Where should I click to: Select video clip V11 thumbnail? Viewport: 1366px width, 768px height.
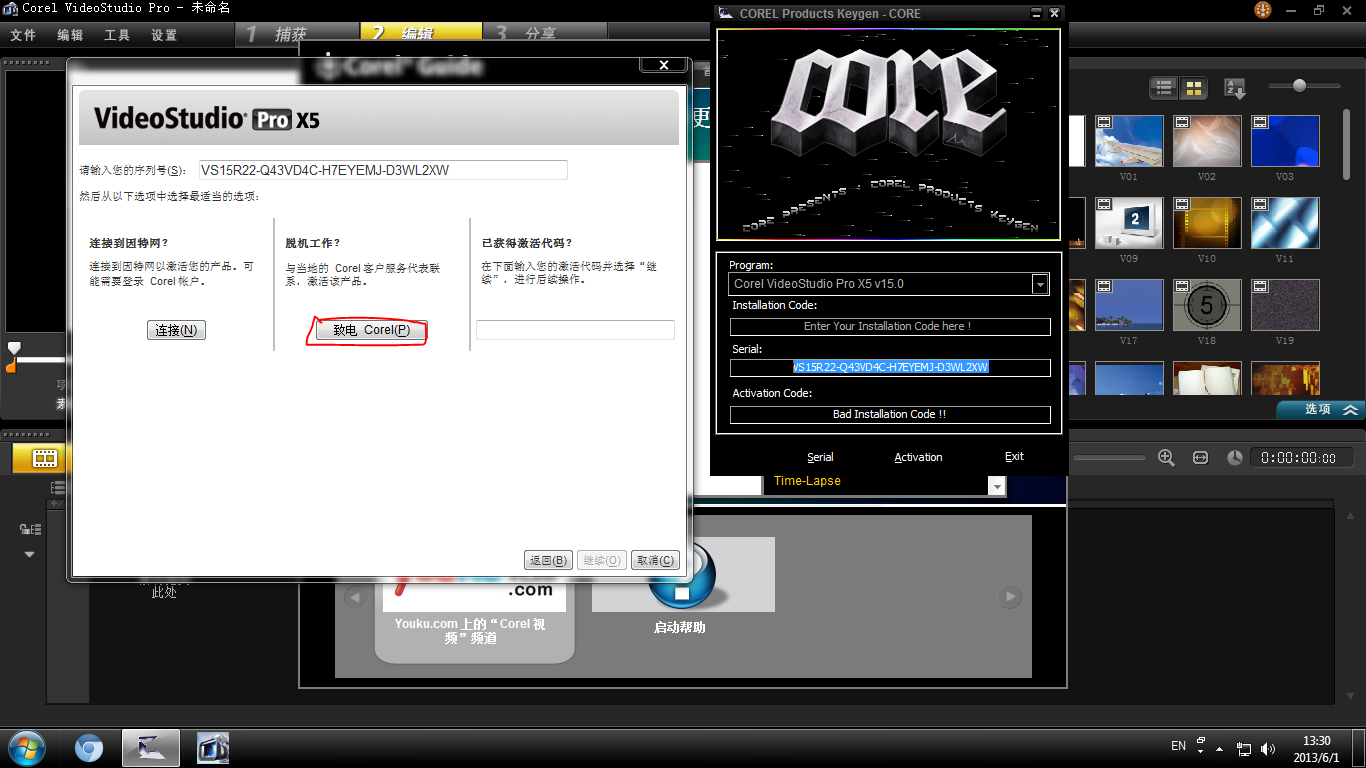click(x=1285, y=223)
